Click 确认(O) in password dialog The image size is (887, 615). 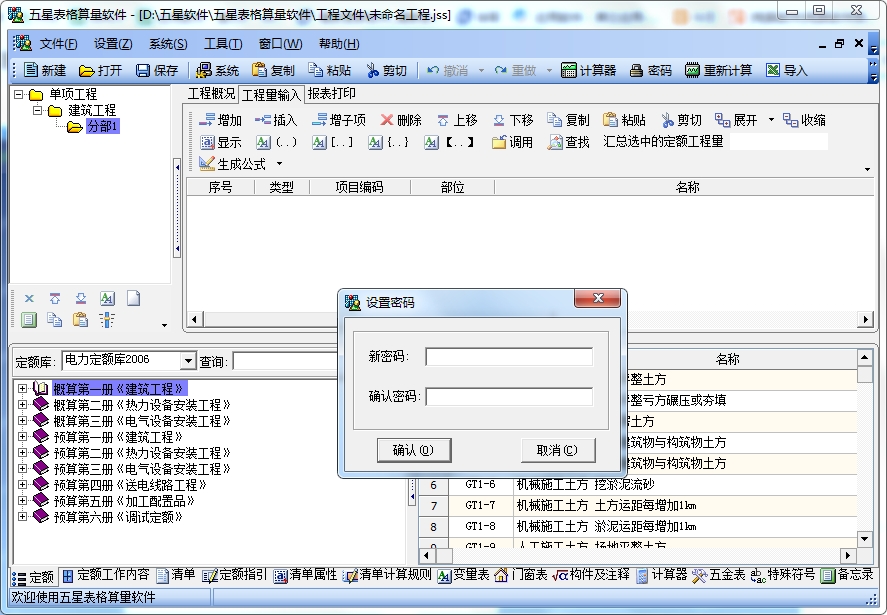[x=414, y=450]
